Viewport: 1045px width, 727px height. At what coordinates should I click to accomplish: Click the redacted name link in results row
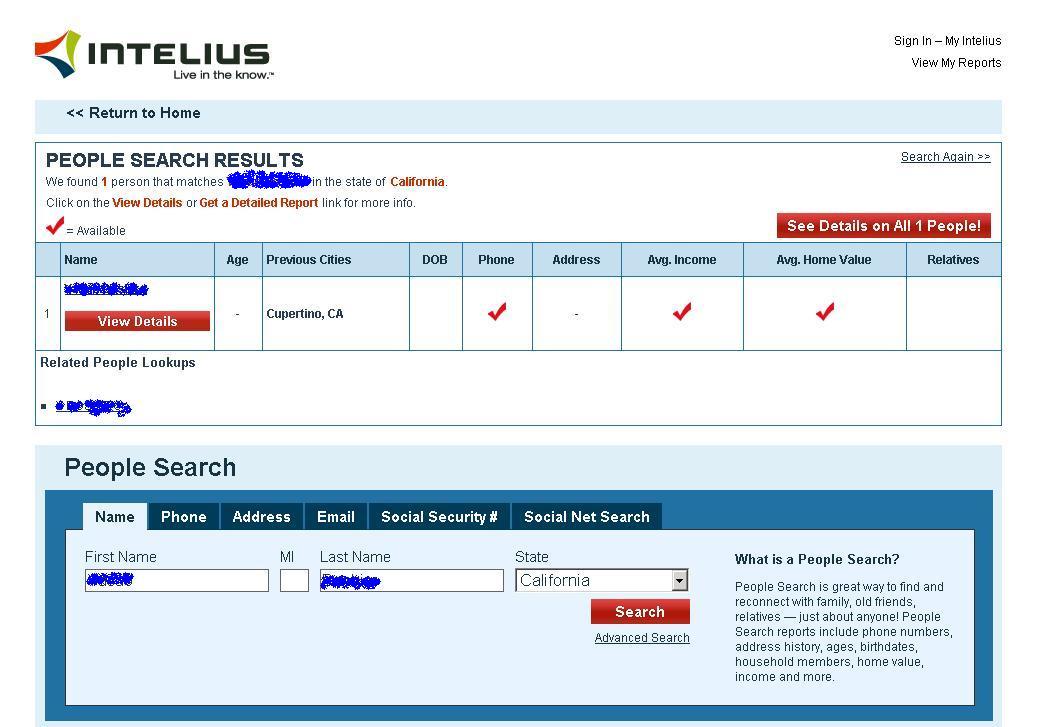[106, 289]
